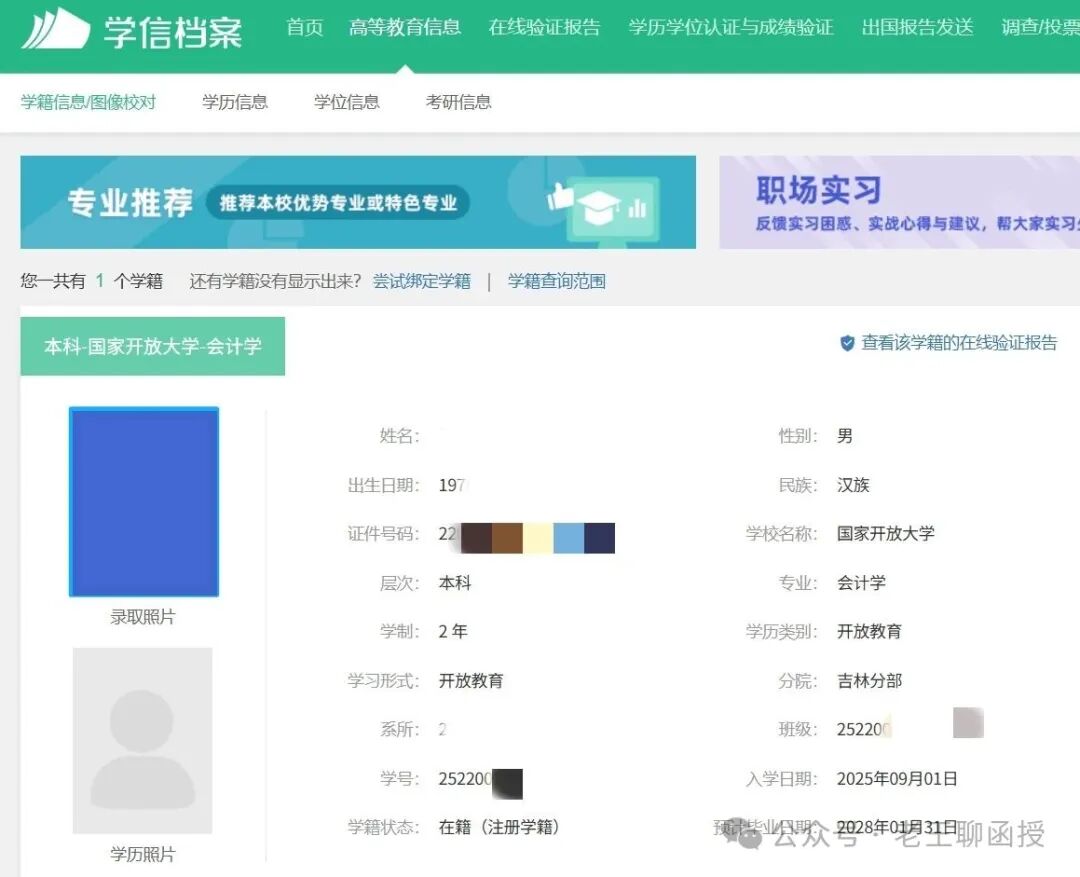
Task: Open 学历学位认证与成绩验证 menu
Action: (731, 27)
